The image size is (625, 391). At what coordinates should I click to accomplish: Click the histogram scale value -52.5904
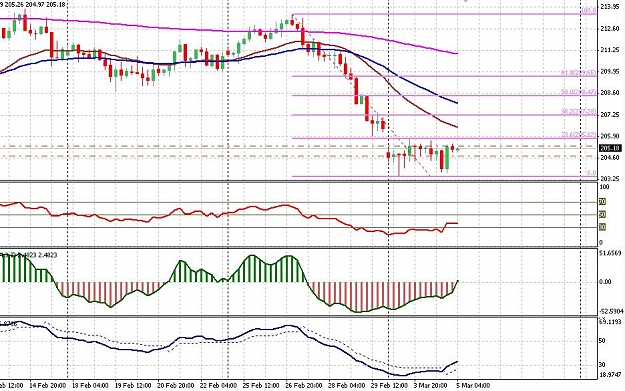[x=611, y=311]
